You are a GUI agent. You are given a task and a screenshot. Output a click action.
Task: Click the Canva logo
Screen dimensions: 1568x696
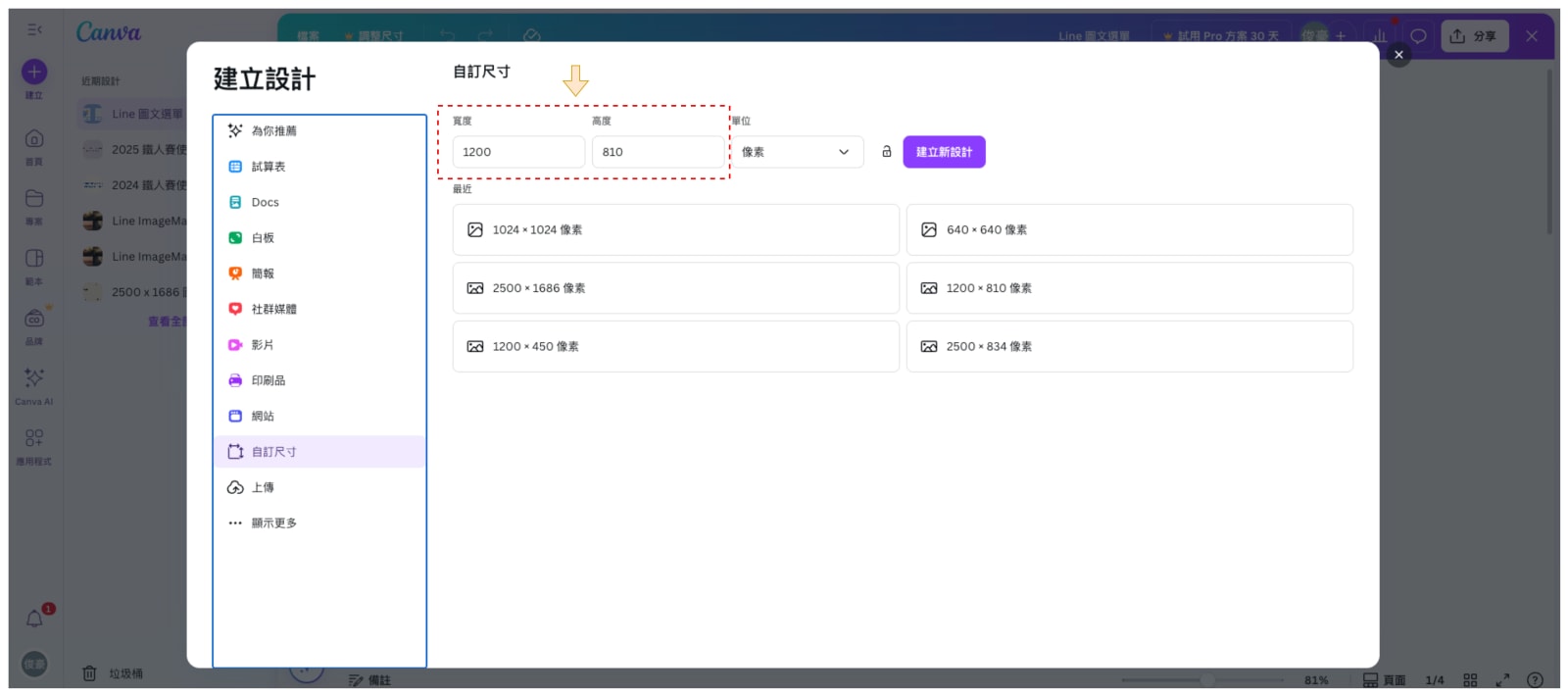click(109, 32)
